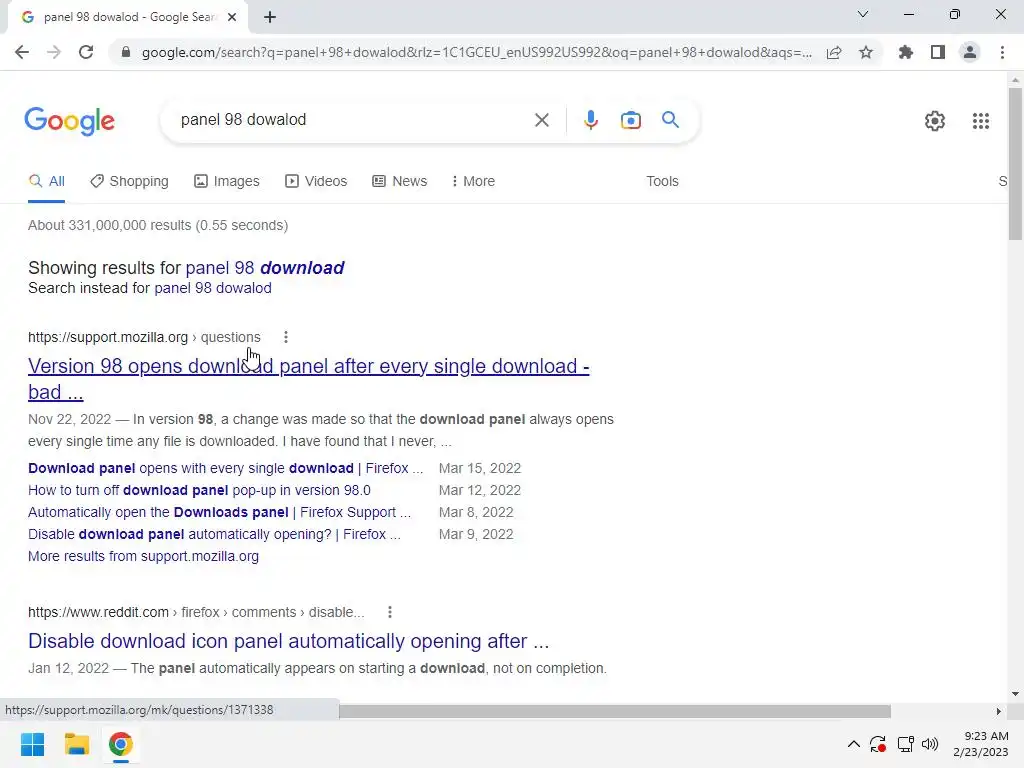Click the horizontal scrollbar right arrow

point(998,711)
